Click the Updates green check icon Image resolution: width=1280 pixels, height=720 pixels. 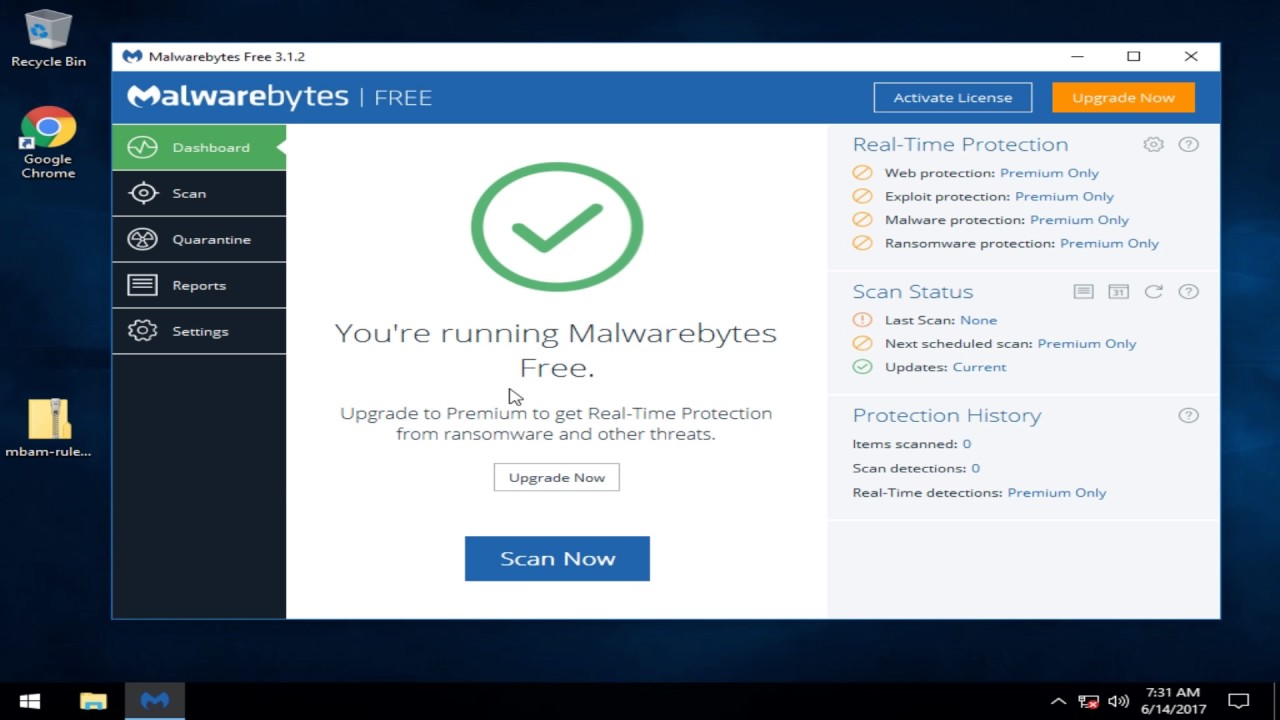pos(862,367)
